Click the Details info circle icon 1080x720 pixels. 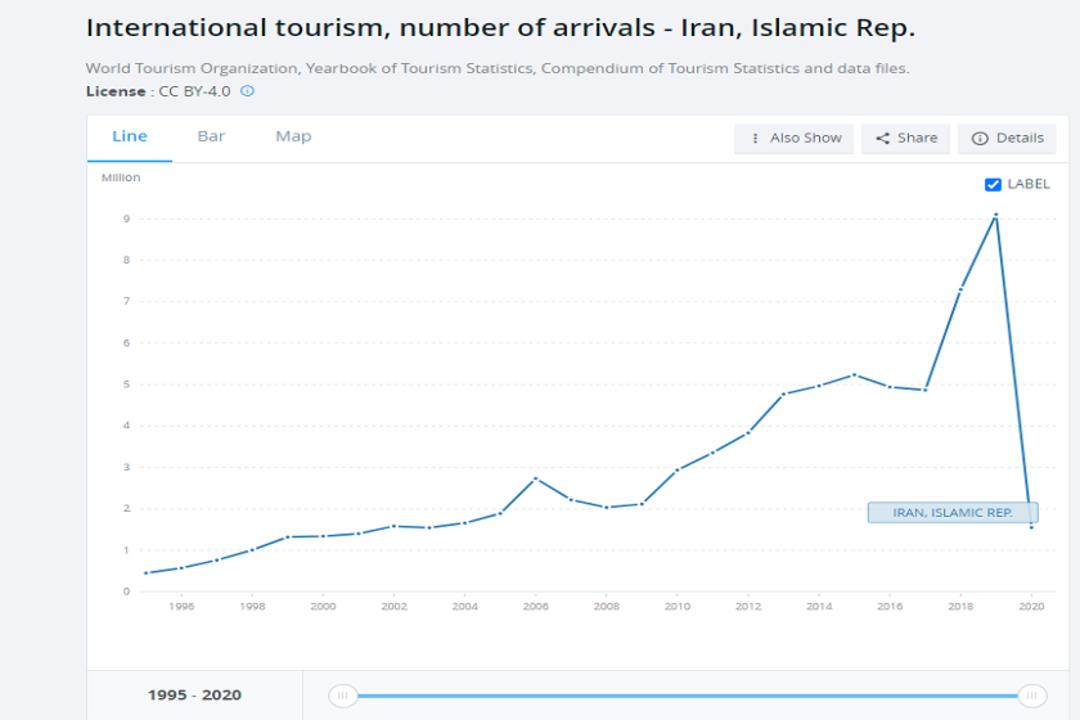pyautogui.click(x=979, y=138)
